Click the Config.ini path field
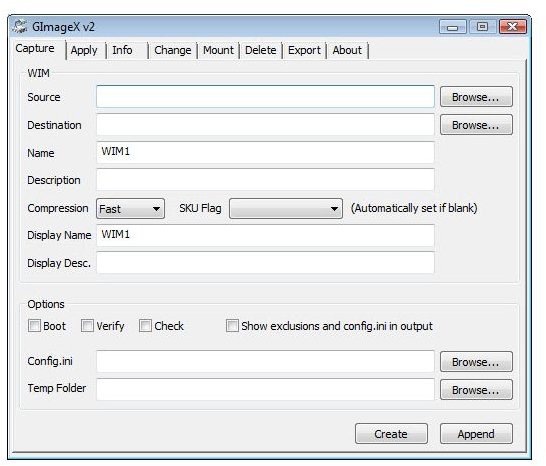 click(265, 362)
